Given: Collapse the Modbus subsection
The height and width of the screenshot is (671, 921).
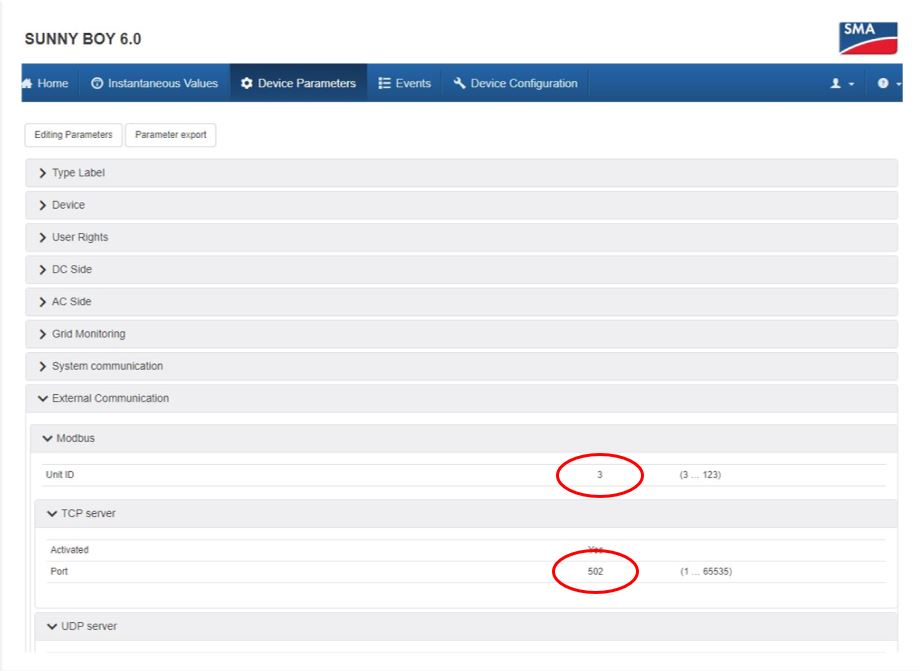Looking at the screenshot, I should click(463, 438).
